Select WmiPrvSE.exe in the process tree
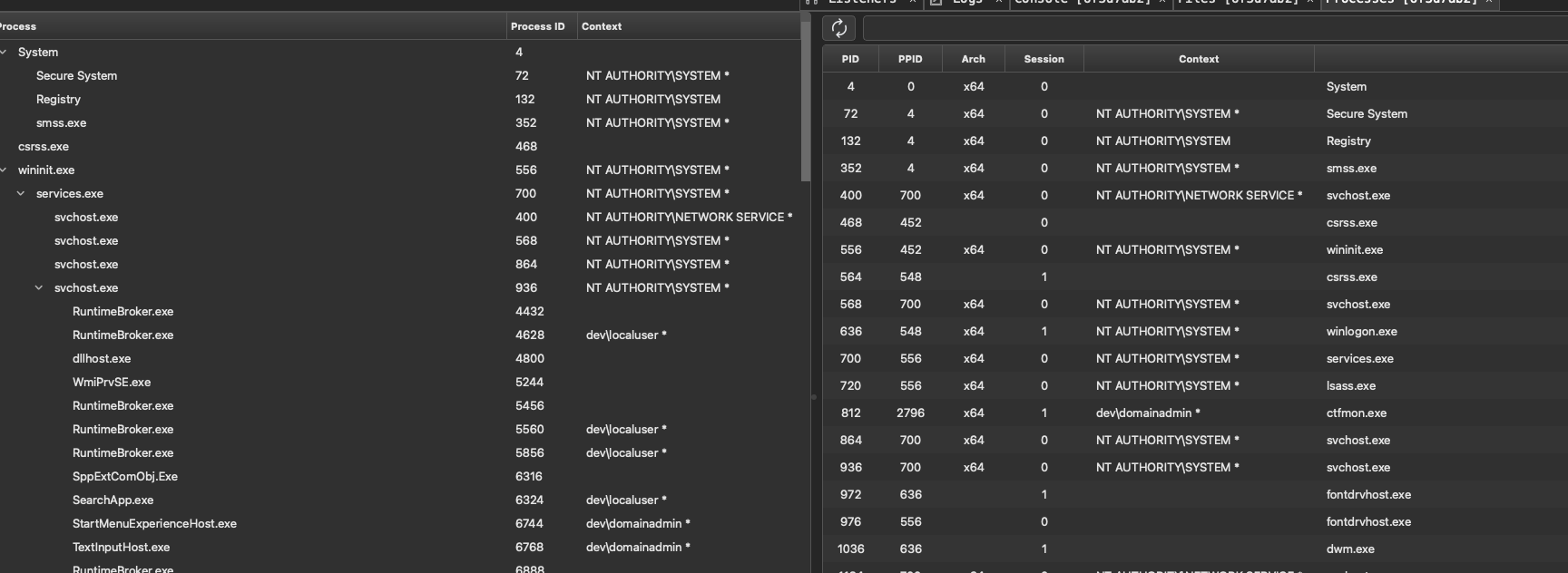Screen dimensions: 1568x573 [112, 383]
